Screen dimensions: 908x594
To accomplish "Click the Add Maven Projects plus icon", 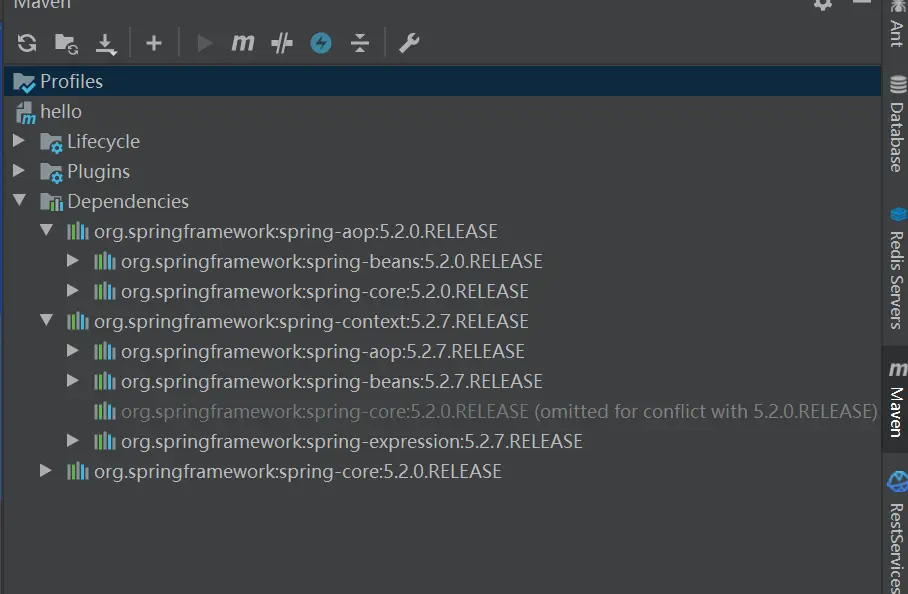I will tap(154, 43).
